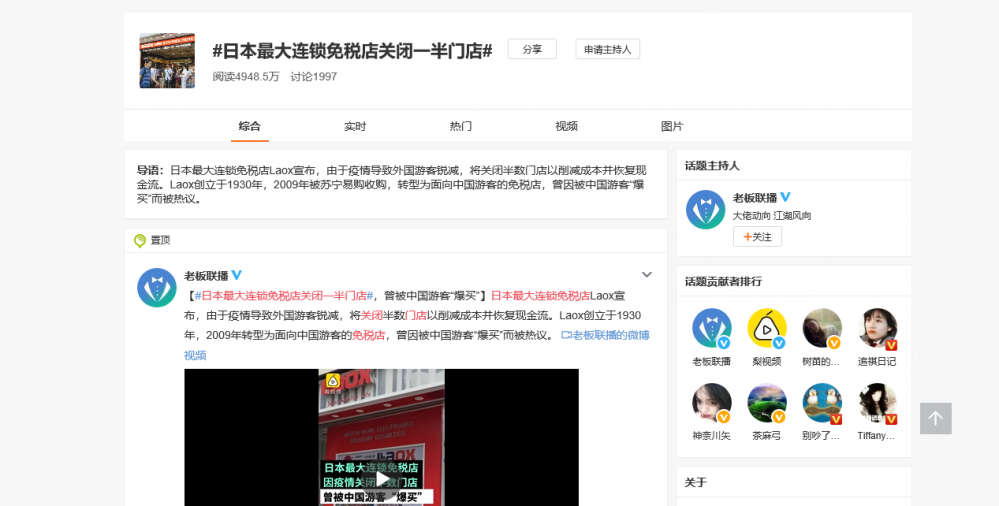Open the 图片 tab
The width and height of the screenshot is (999, 506).
(x=672, y=126)
